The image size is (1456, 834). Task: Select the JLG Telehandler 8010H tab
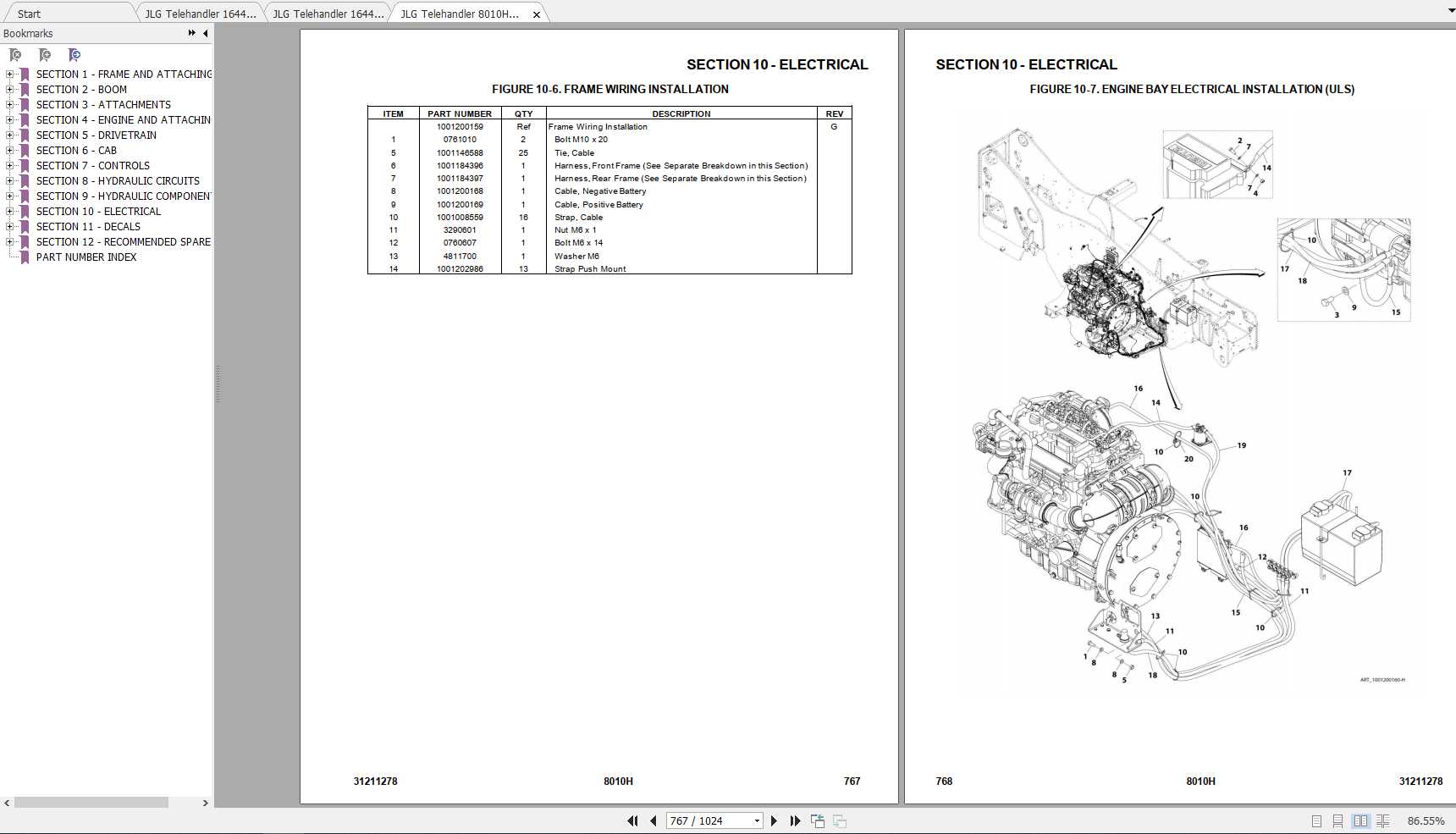pyautogui.click(x=460, y=14)
